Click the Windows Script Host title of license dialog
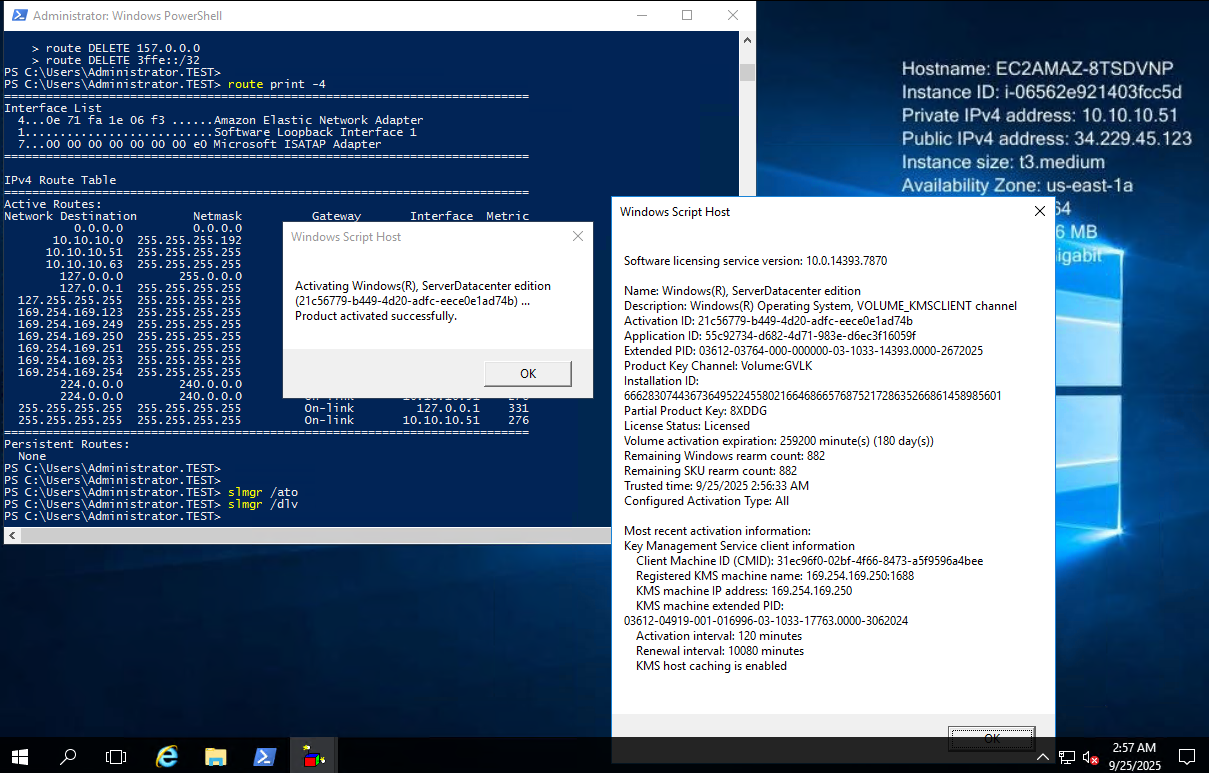 675,212
